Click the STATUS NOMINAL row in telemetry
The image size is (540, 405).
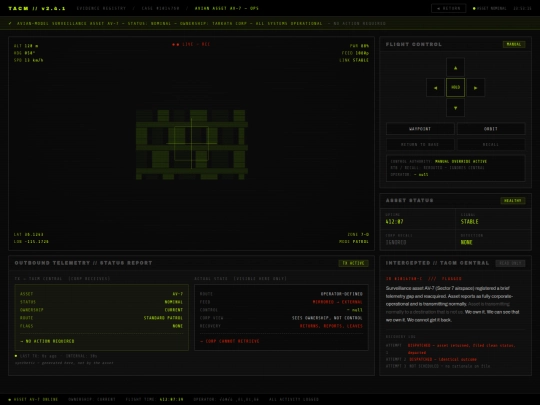click(102, 302)
